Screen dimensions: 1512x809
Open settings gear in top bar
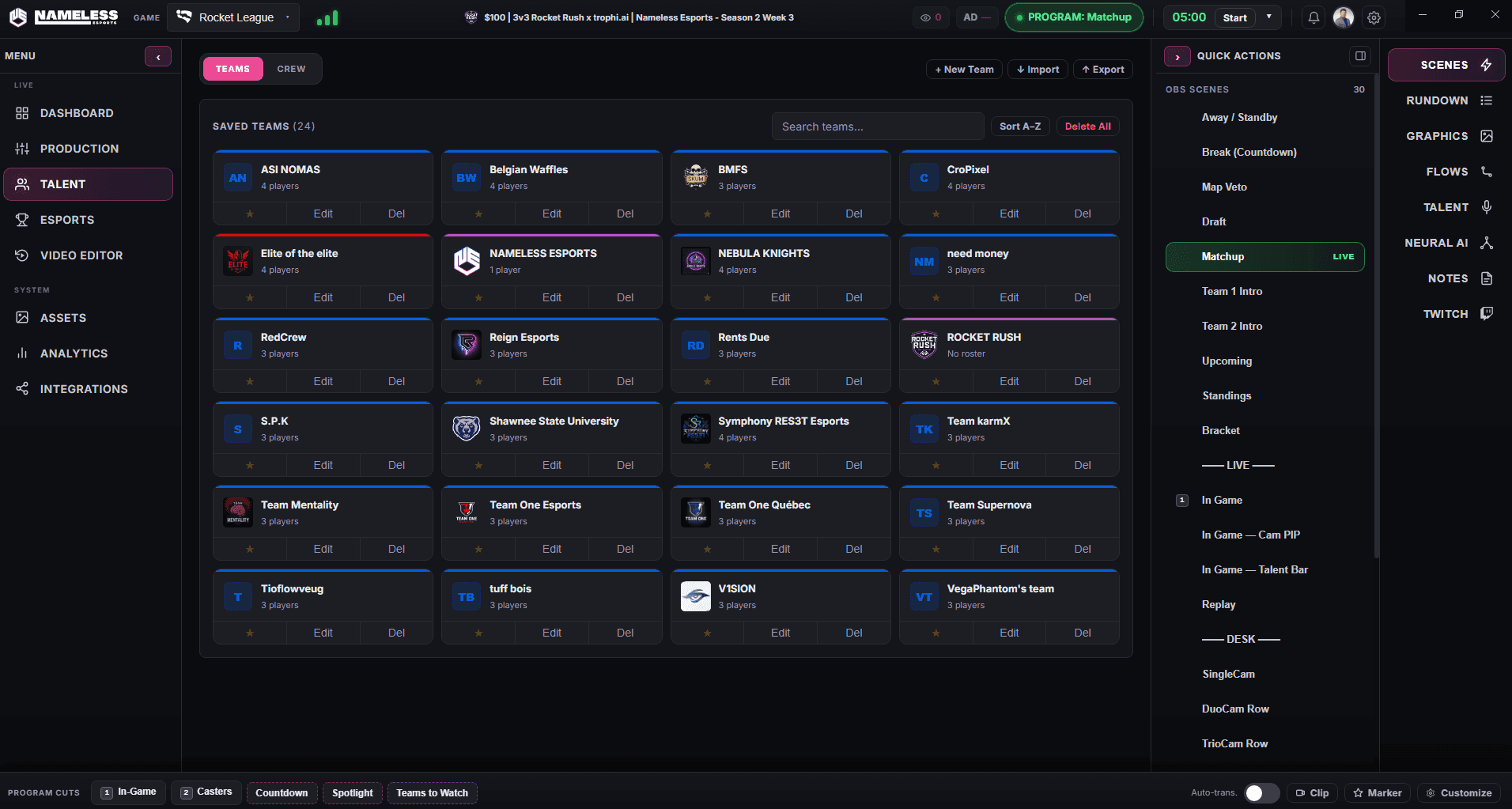click(x=1374, y=17)
